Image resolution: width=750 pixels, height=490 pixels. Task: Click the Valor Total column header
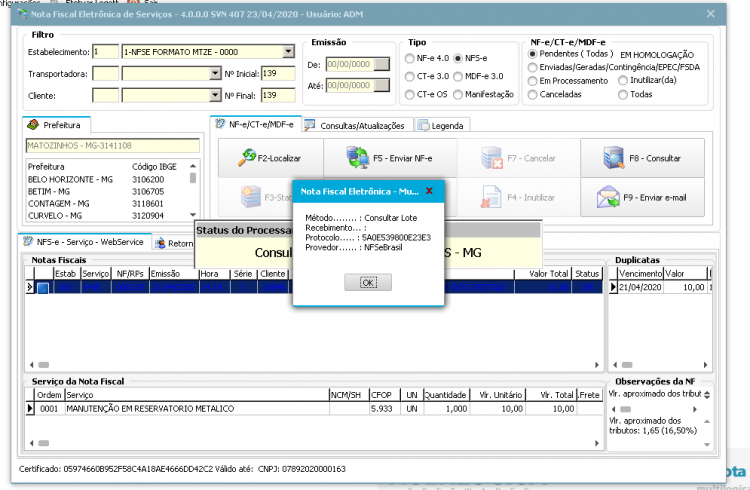542,274
